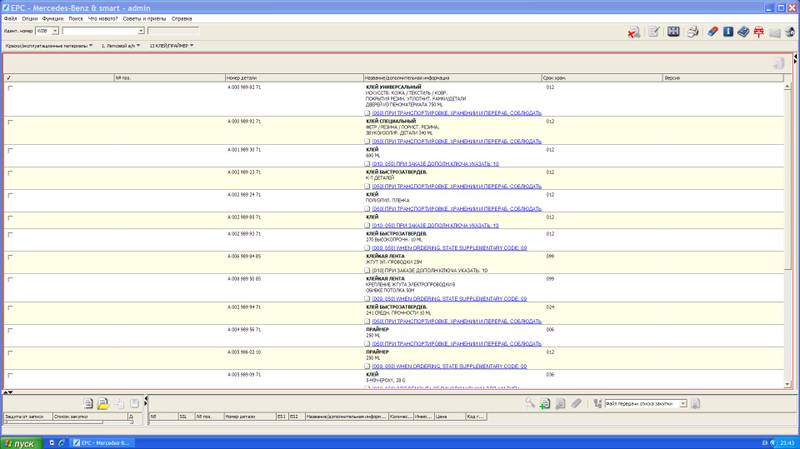This screenshot has width=800, height=449.
Task: Click the paperclip icon in bottom toolbar
Action: point(576,404)
